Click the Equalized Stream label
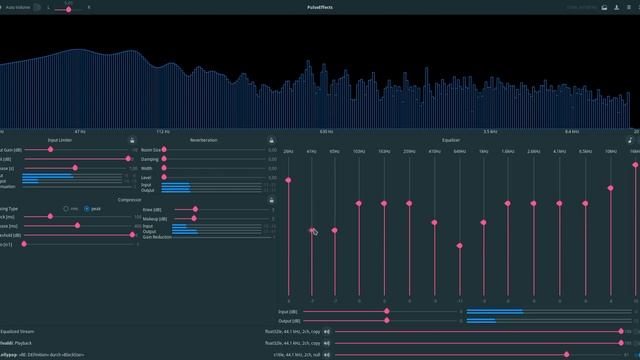 pos(17,332)
